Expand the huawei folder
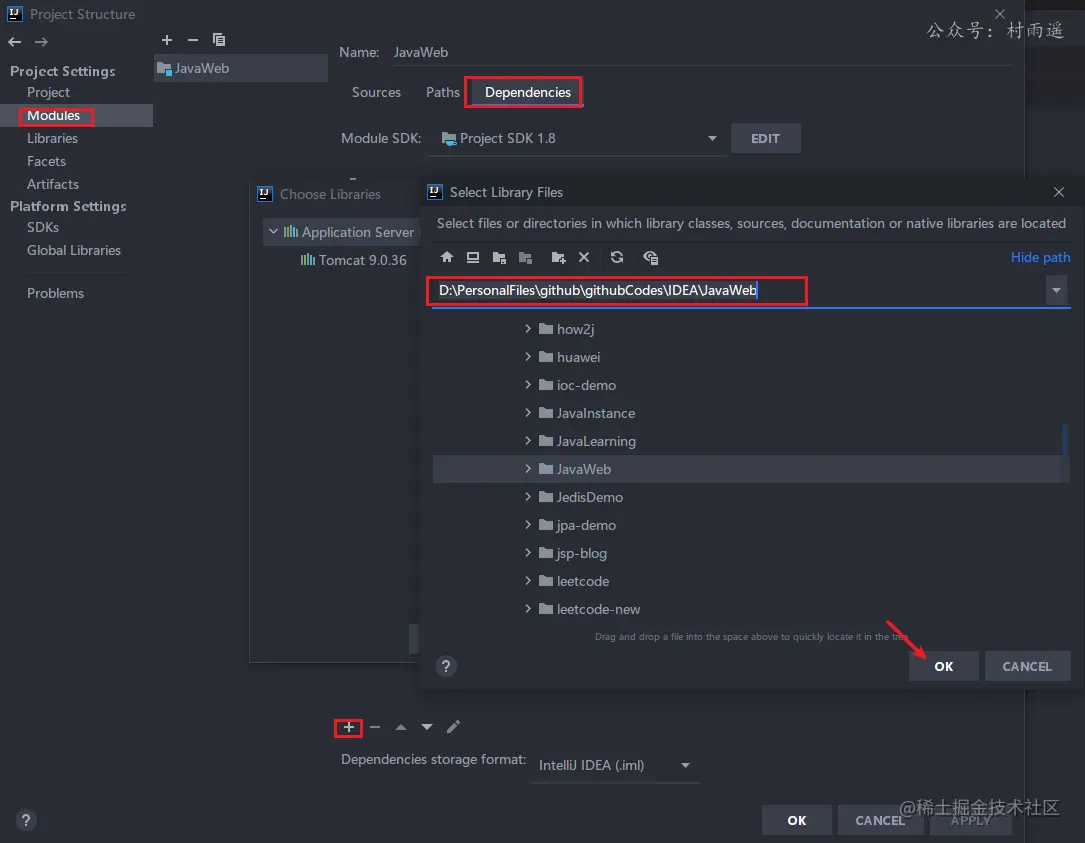The width and height of the screenshot is (1085, 843). tap(528, 356)
